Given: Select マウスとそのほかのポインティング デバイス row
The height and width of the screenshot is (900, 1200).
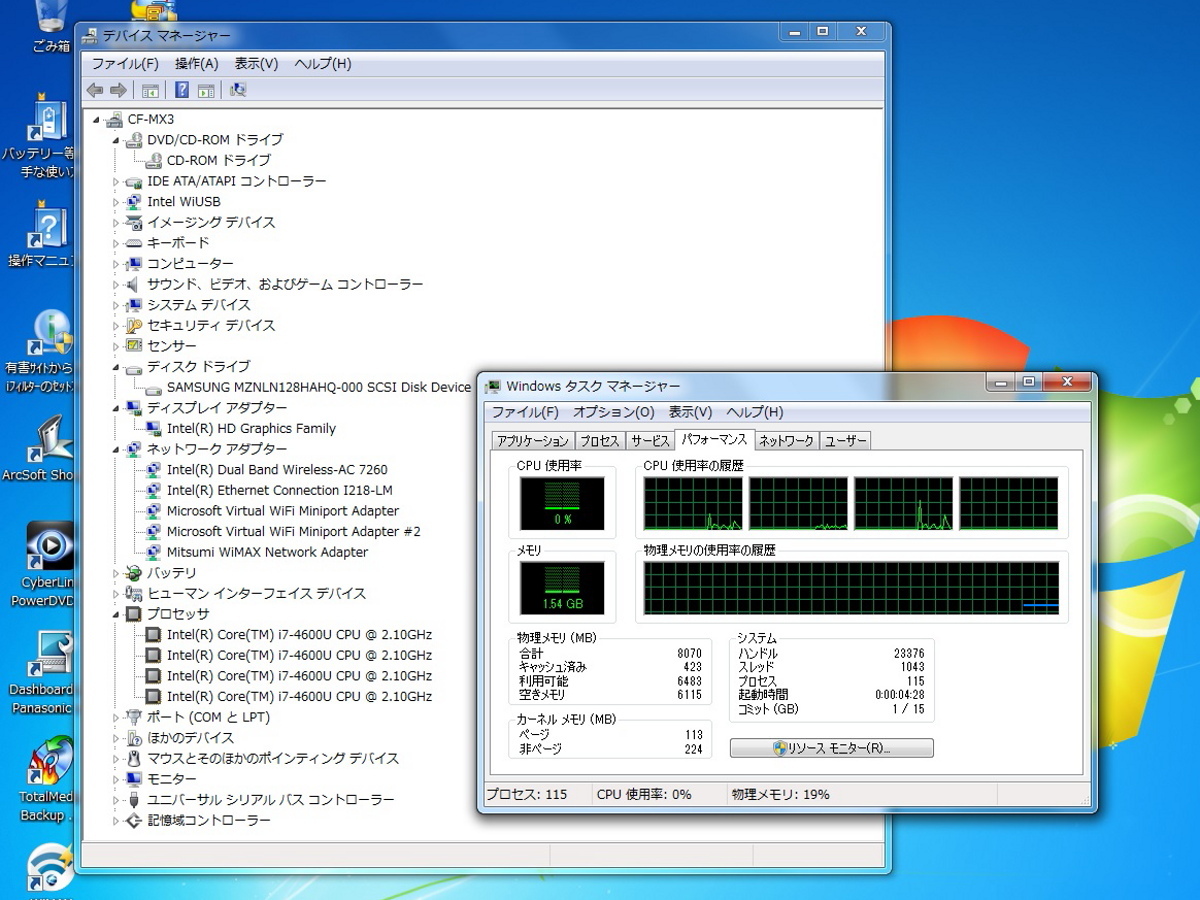Looking at the screenshot, I should (273, 759).
